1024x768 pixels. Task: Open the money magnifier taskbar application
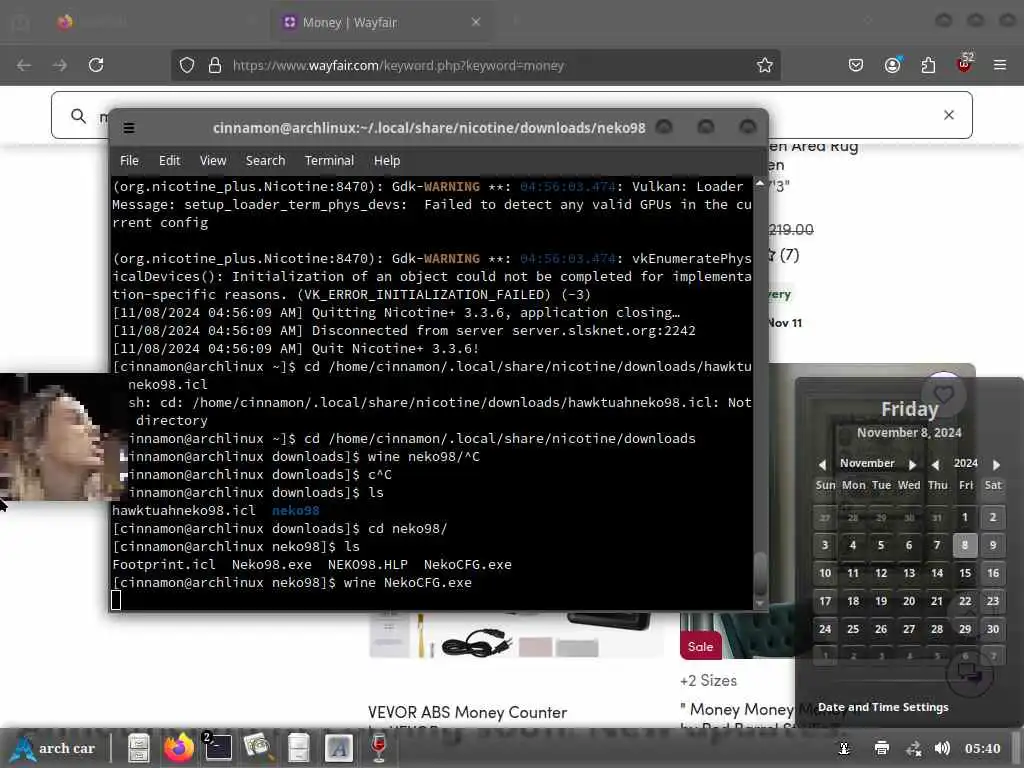258,748
